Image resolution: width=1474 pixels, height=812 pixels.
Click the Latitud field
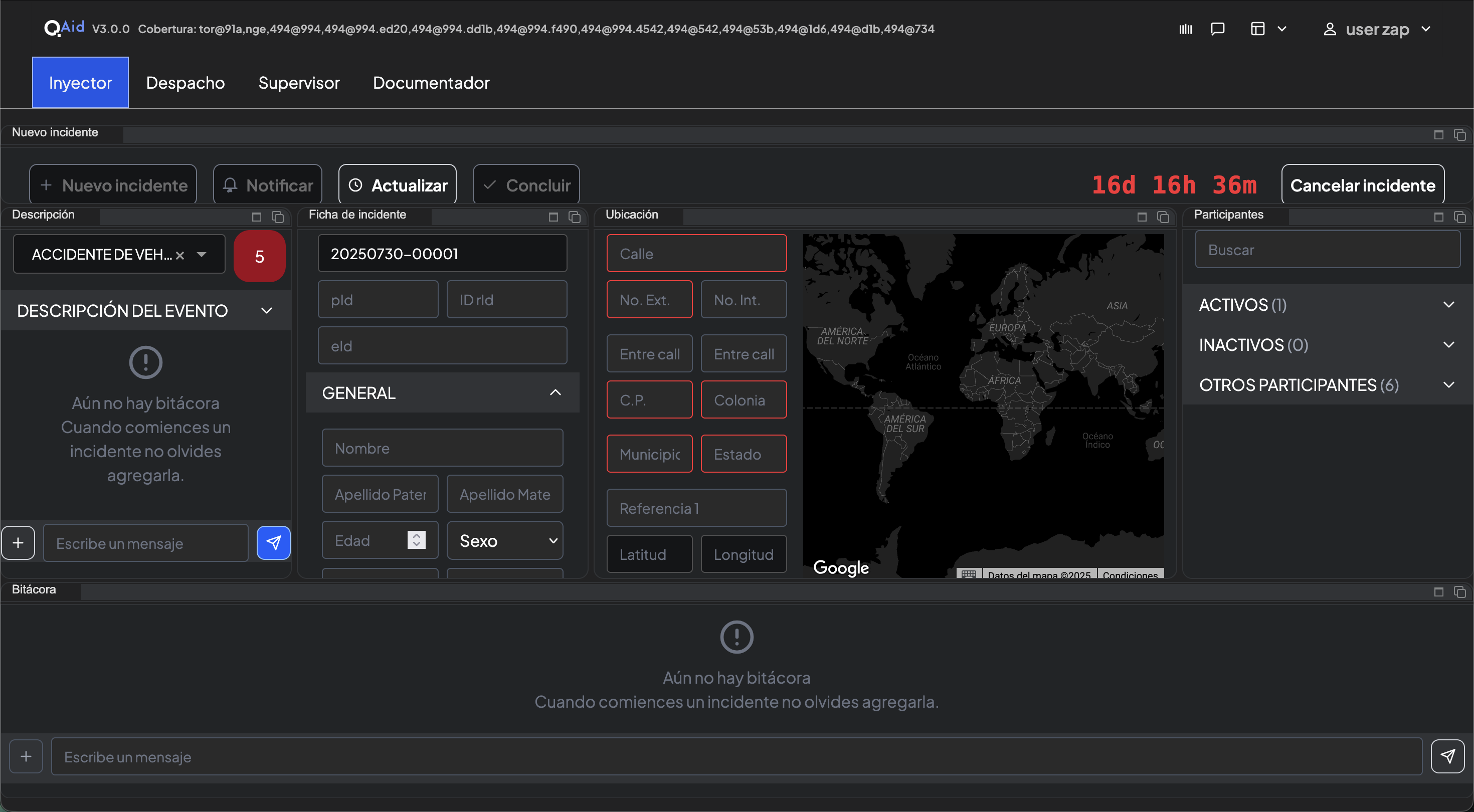click(649, 554)
